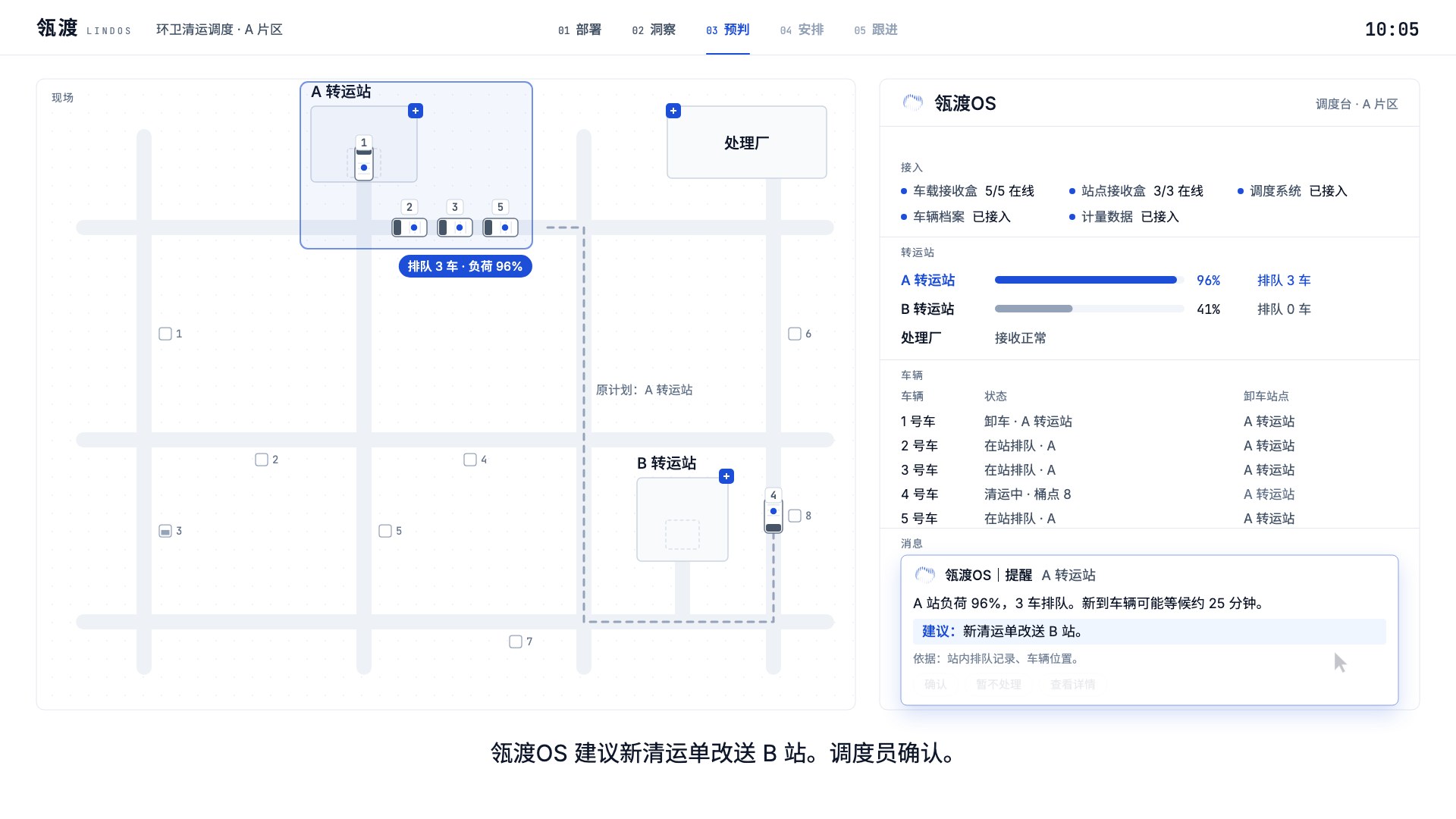Click the B 转运站 排队 0 车 text
The height and width of the screenshot is (819, 1456).
point(1284,309)
